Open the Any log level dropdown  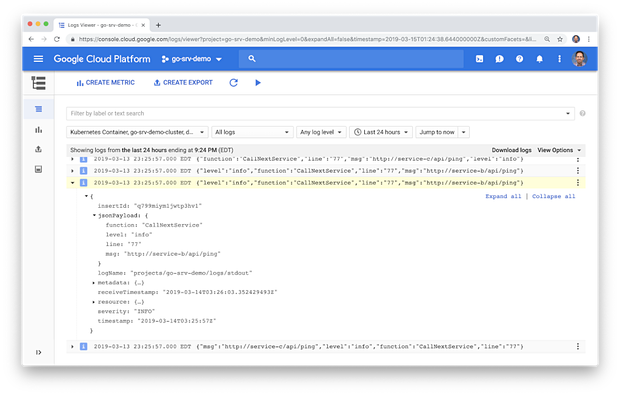click(321, 132)
